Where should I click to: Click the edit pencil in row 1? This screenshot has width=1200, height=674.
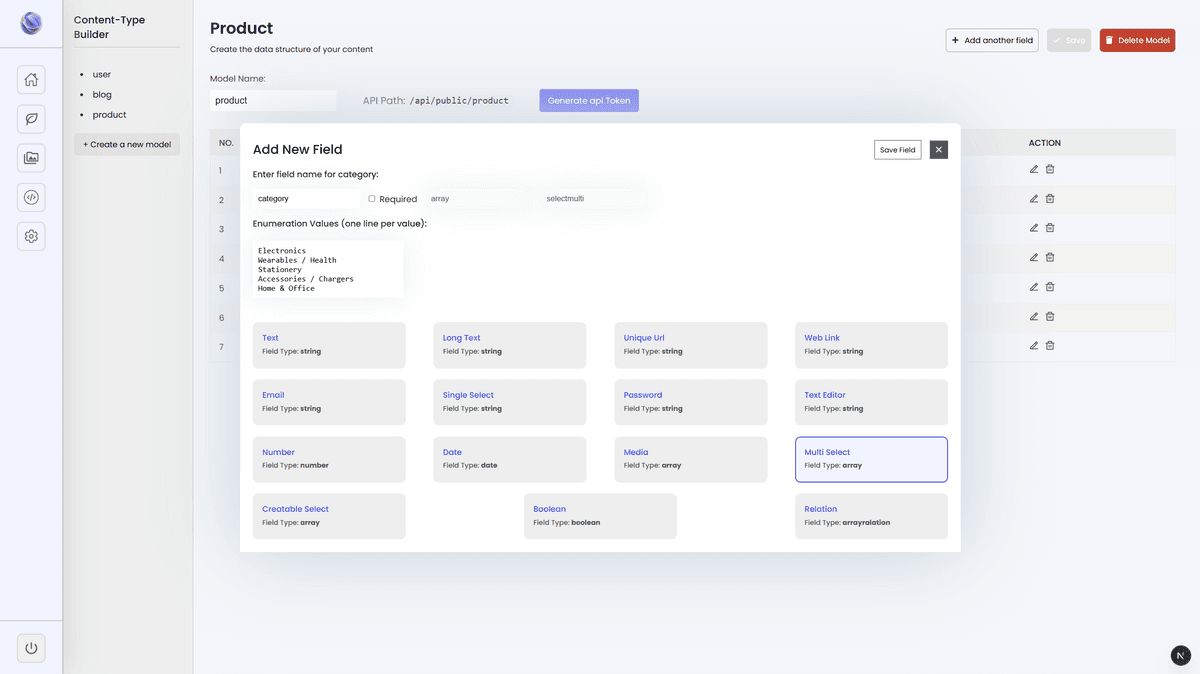(x=1034, y=169)
